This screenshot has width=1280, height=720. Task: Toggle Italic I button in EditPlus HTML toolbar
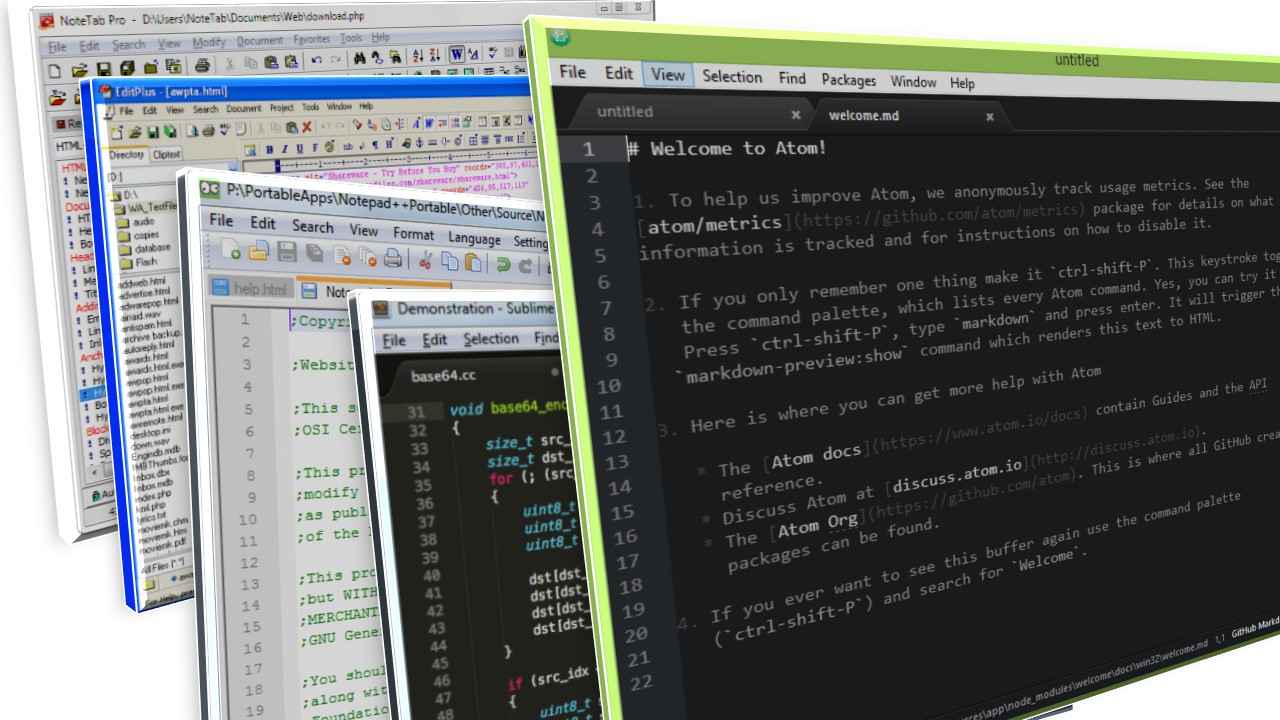(x=284, y=149)
